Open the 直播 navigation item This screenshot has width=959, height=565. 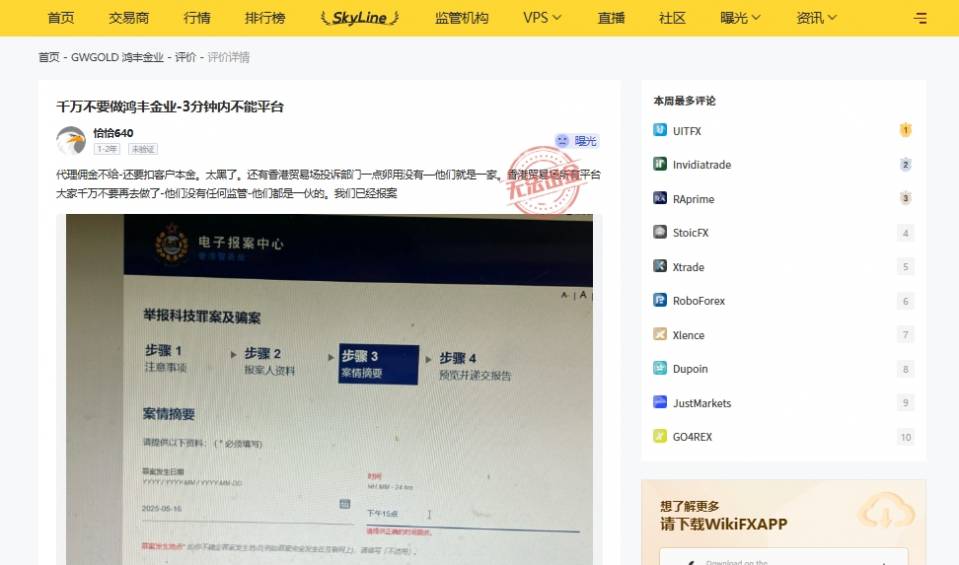point(611,18)
